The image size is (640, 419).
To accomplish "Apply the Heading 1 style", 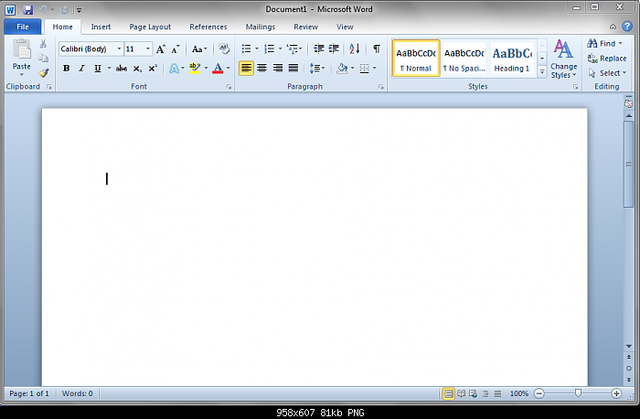I will [x=512, y=58].
